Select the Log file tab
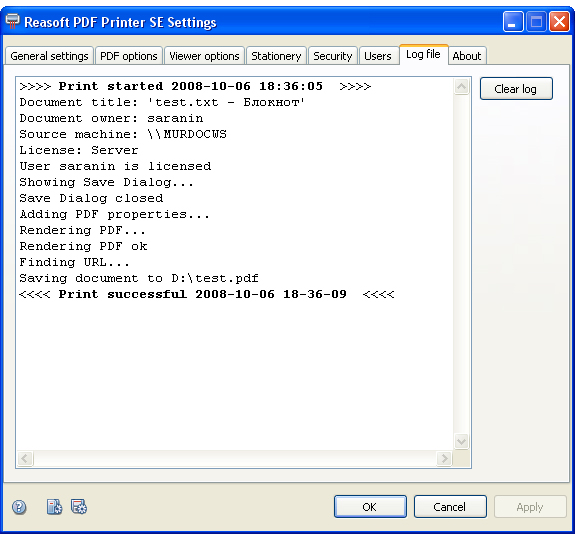The image size is (578, 538). (x=424, y=55)
